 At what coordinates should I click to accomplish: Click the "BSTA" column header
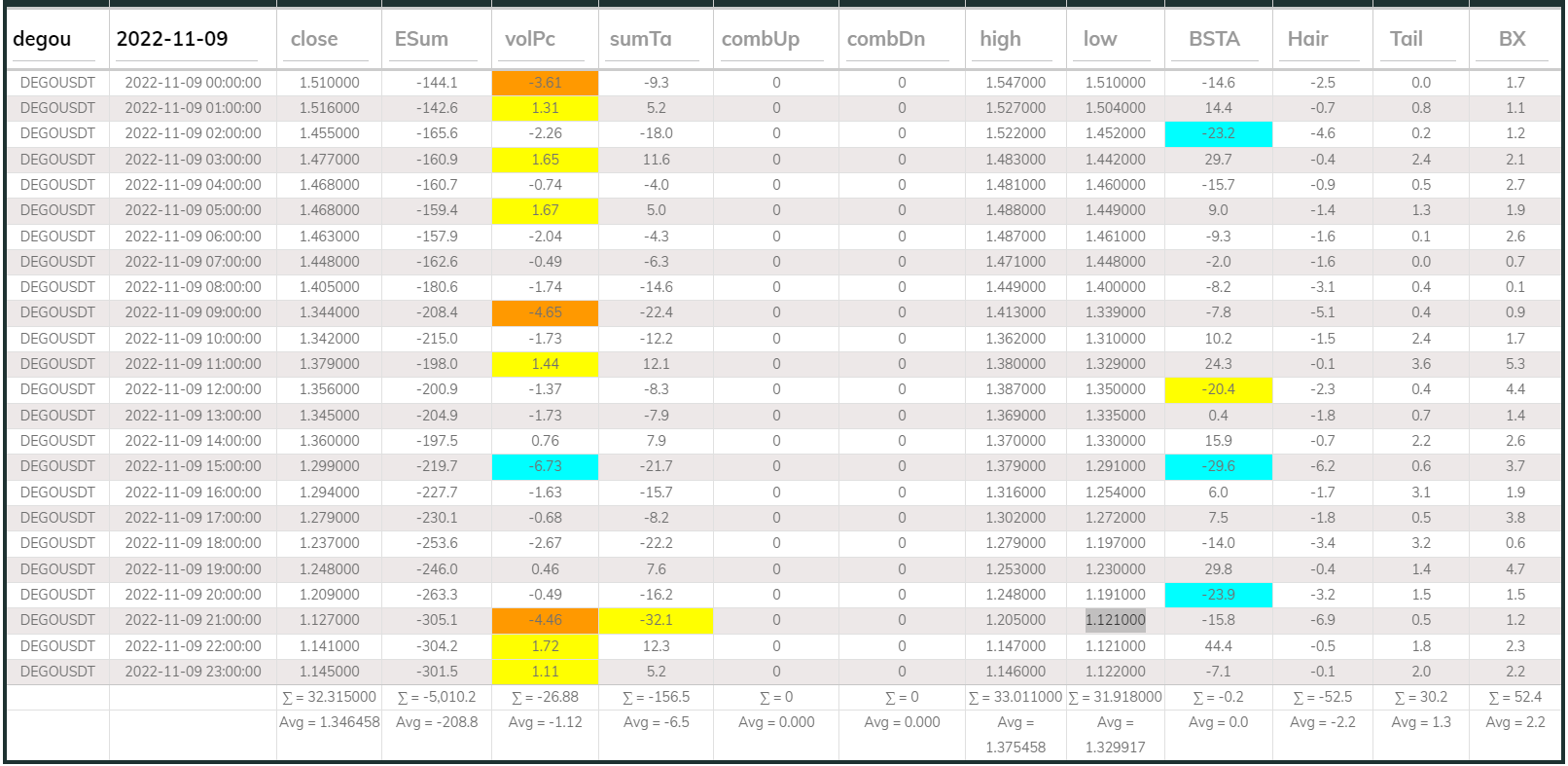coord(1214,40)
